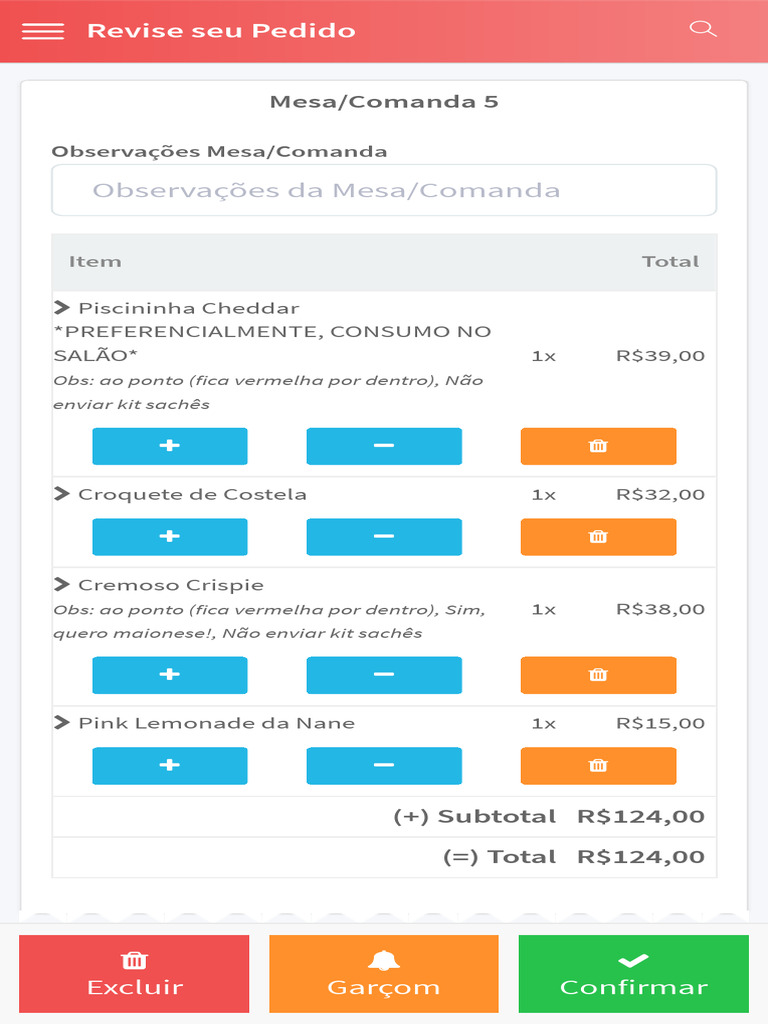Add one more Croquete de Costela
The image size is (768, 1024).
tap(170, 537)
